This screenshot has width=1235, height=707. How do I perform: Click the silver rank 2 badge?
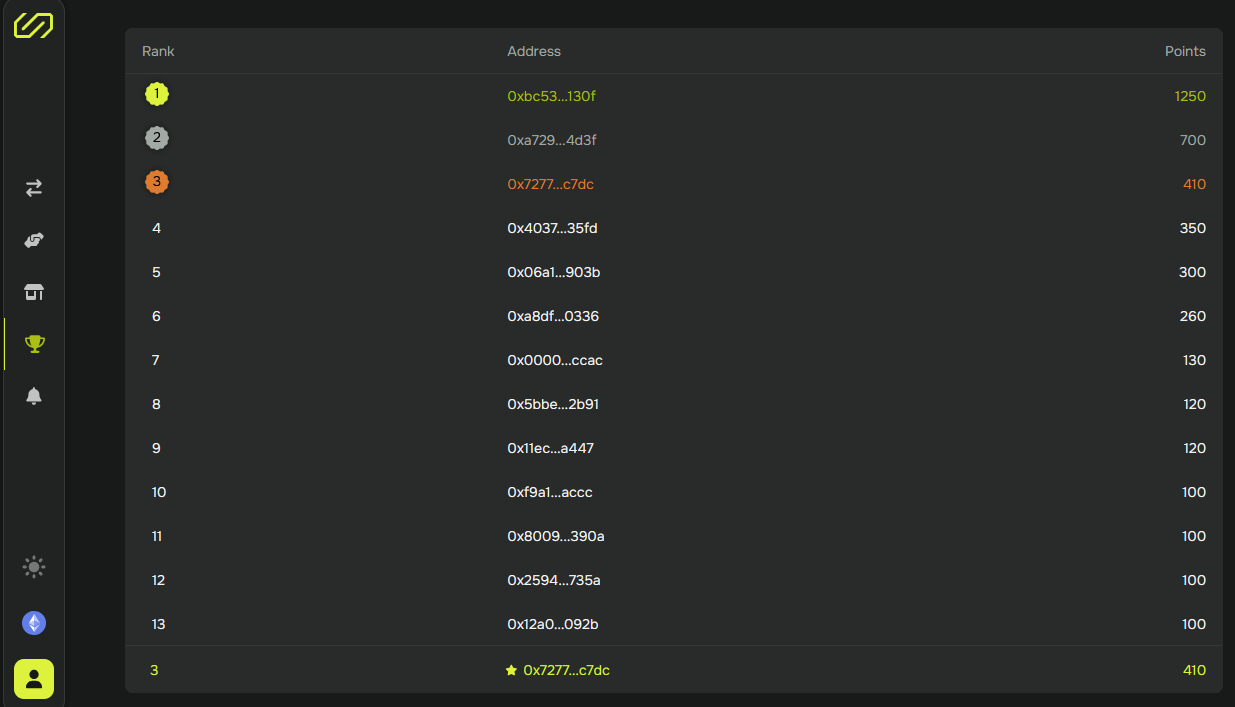click(x=156, y=138)
